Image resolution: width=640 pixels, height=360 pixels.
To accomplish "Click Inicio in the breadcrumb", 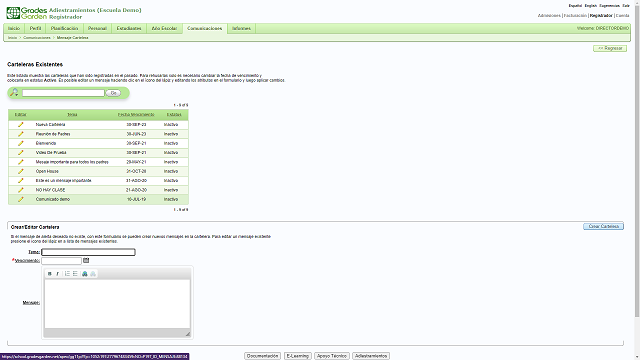I will pos(13,38).
